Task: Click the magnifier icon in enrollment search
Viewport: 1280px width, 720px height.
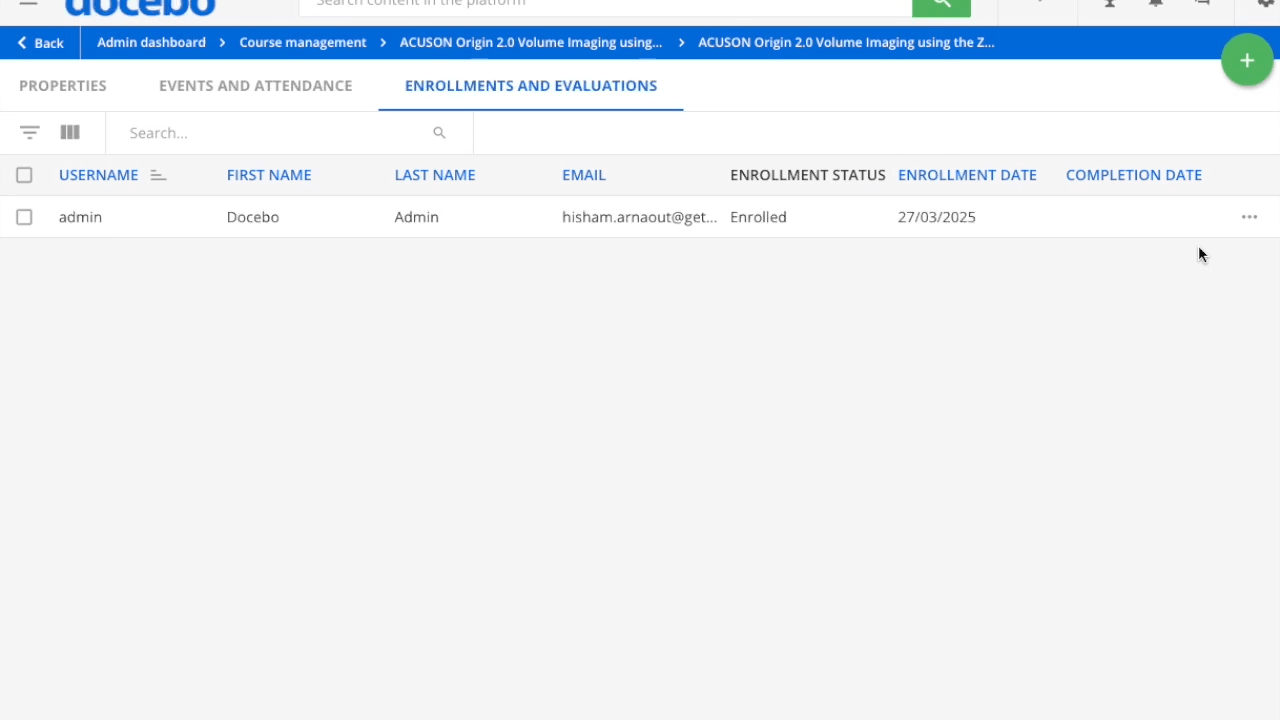Action: coord(439,133)
